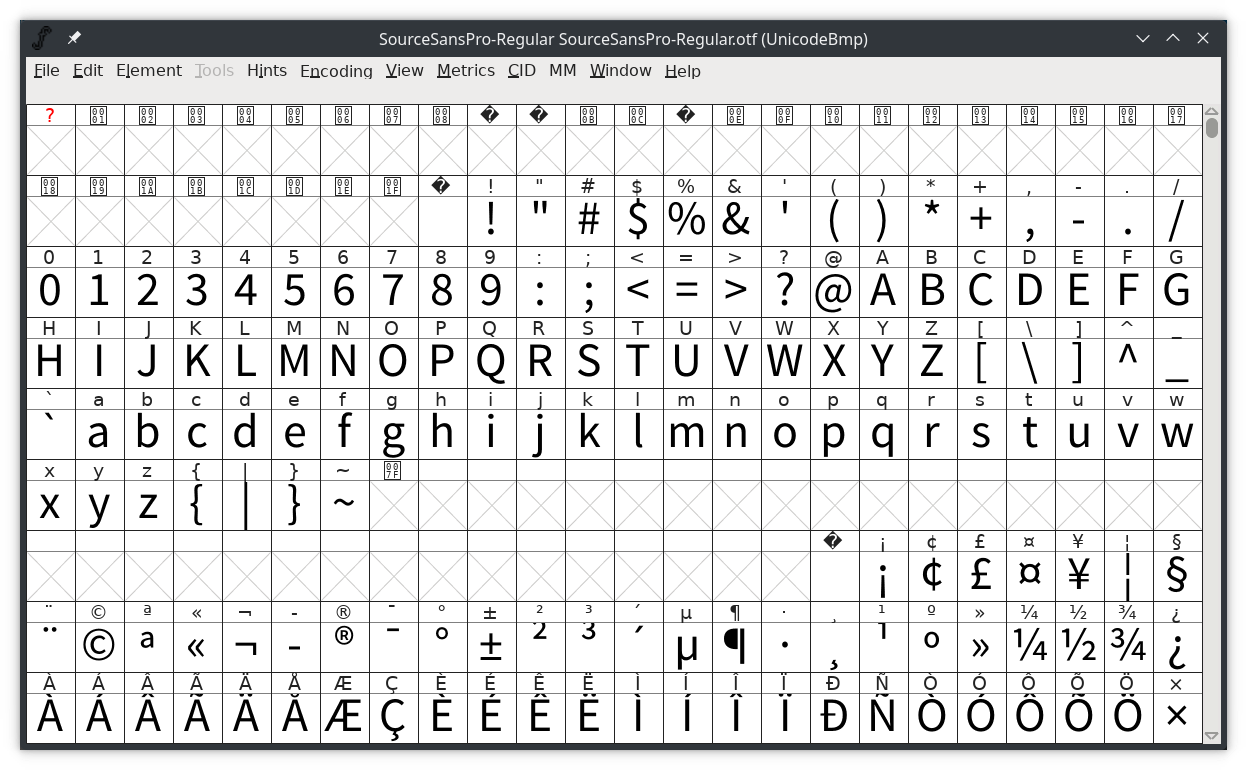Select the Ñ glyph cell
Image resolution: width=1247 pixels, height=770 pixels.
[883, 718]
